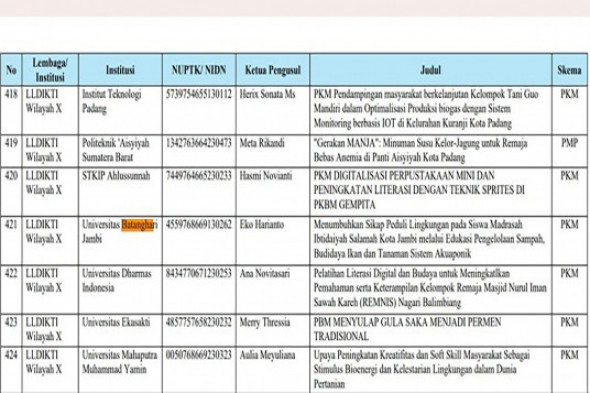The width and height of the screenshot is (590, 393).
Task: Click the "Gerakan MANJA" title
Action: pos(420,150)
